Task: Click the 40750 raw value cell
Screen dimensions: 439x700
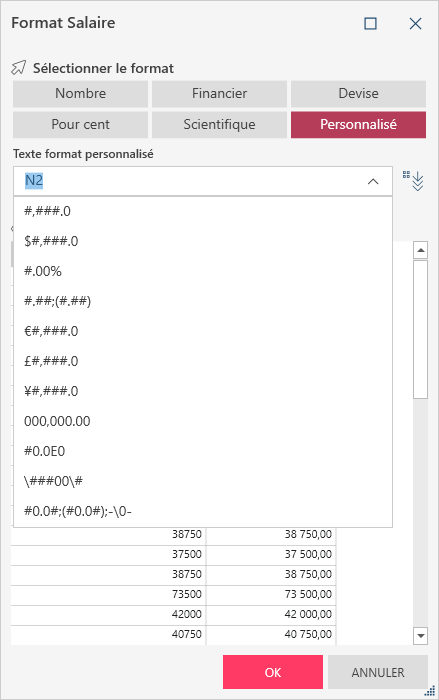Action: [108, 634]
